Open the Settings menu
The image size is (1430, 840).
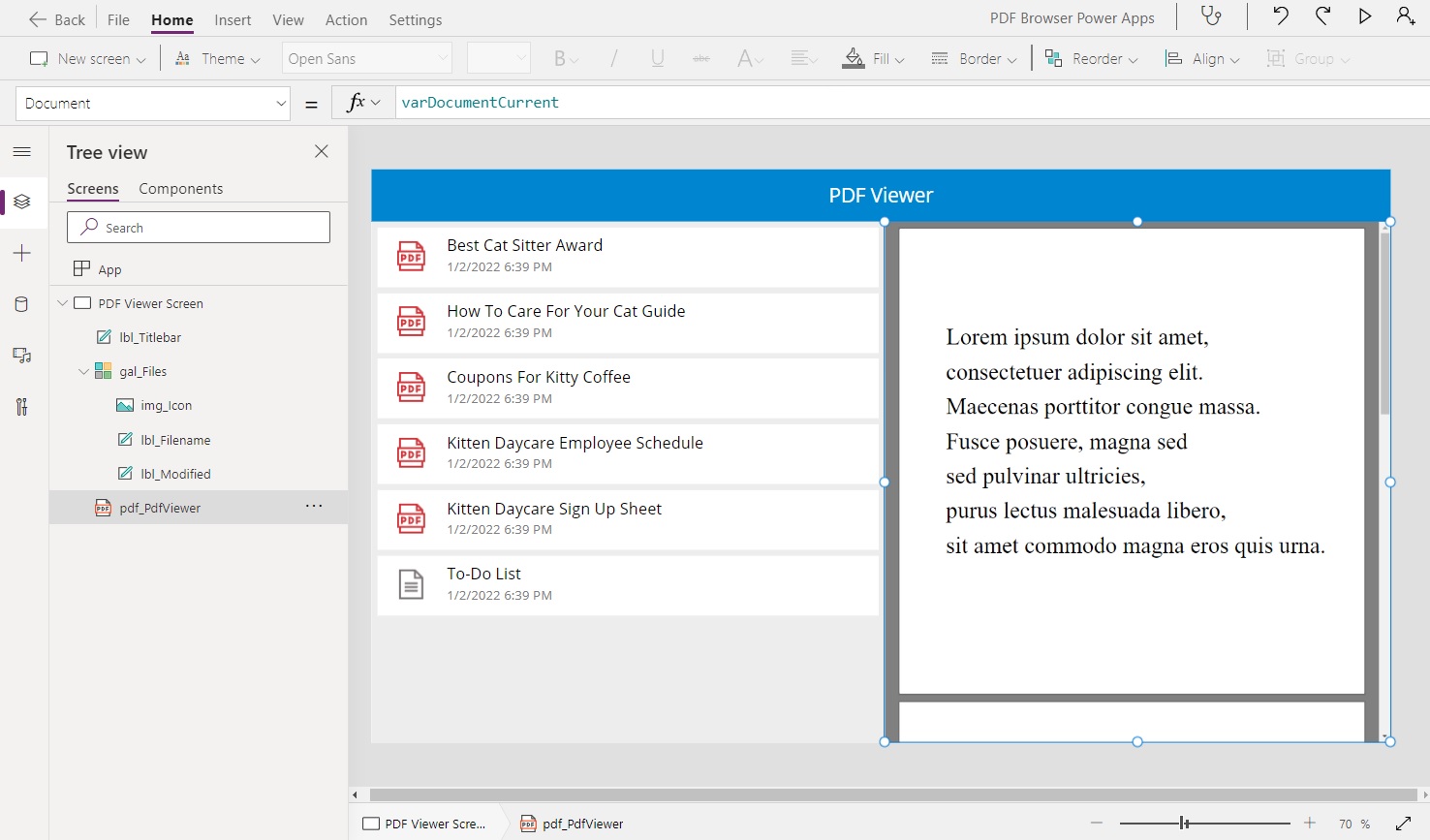(x=415, y=19)
